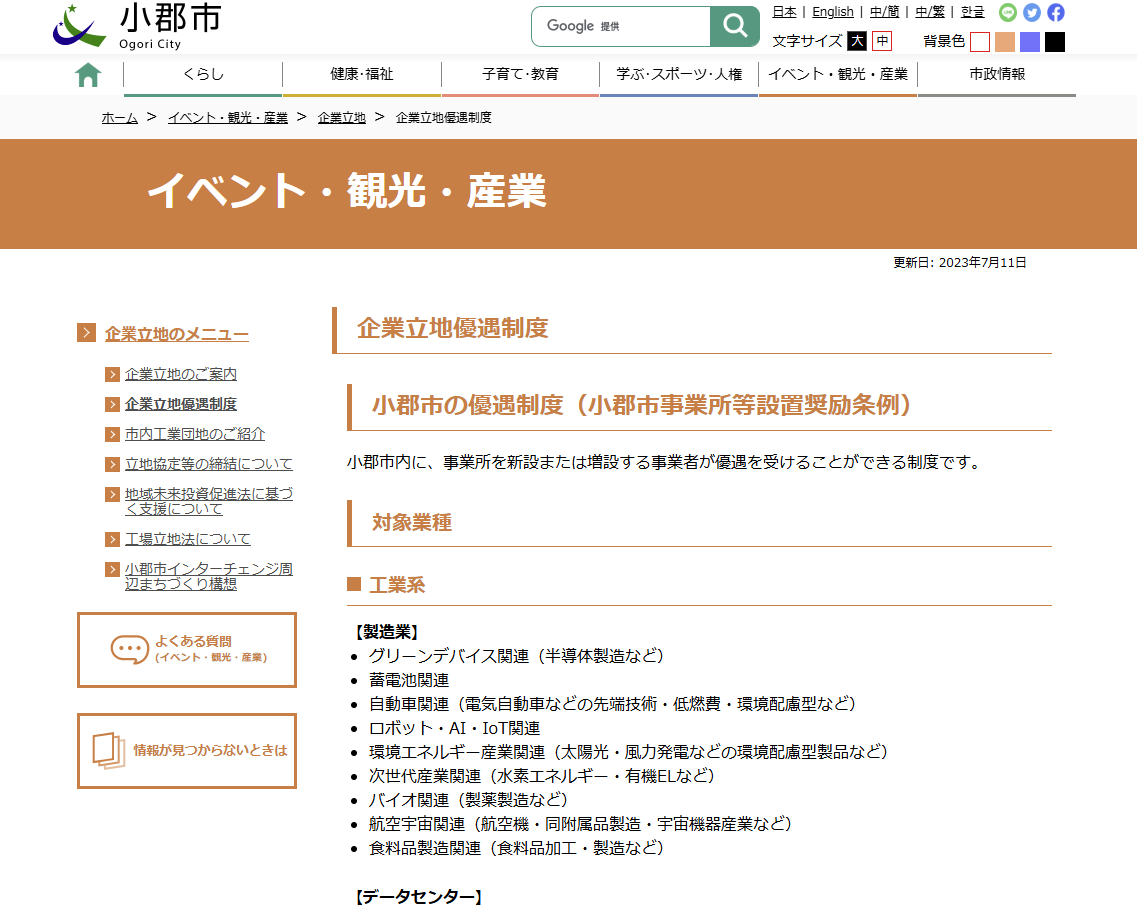The width and height of the screenshot is (1137, 906).
Task: Open the 学ぶ・スポーツ・人権 menu
Action: click(x=679, y=75)
